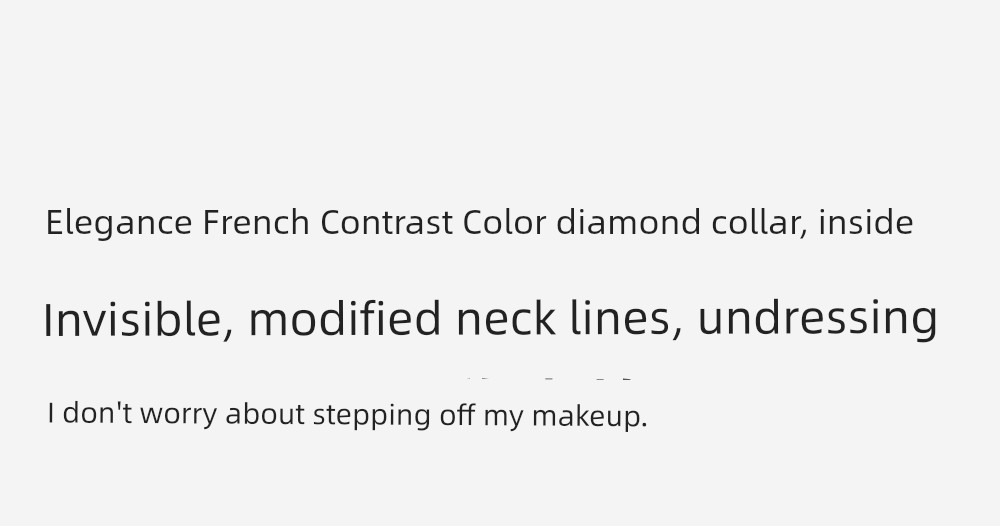Image resolution: width=1000 pixels, height=526 pixels.
Task: Select the word "collar," in first line
Action: [x=760, y=223]
